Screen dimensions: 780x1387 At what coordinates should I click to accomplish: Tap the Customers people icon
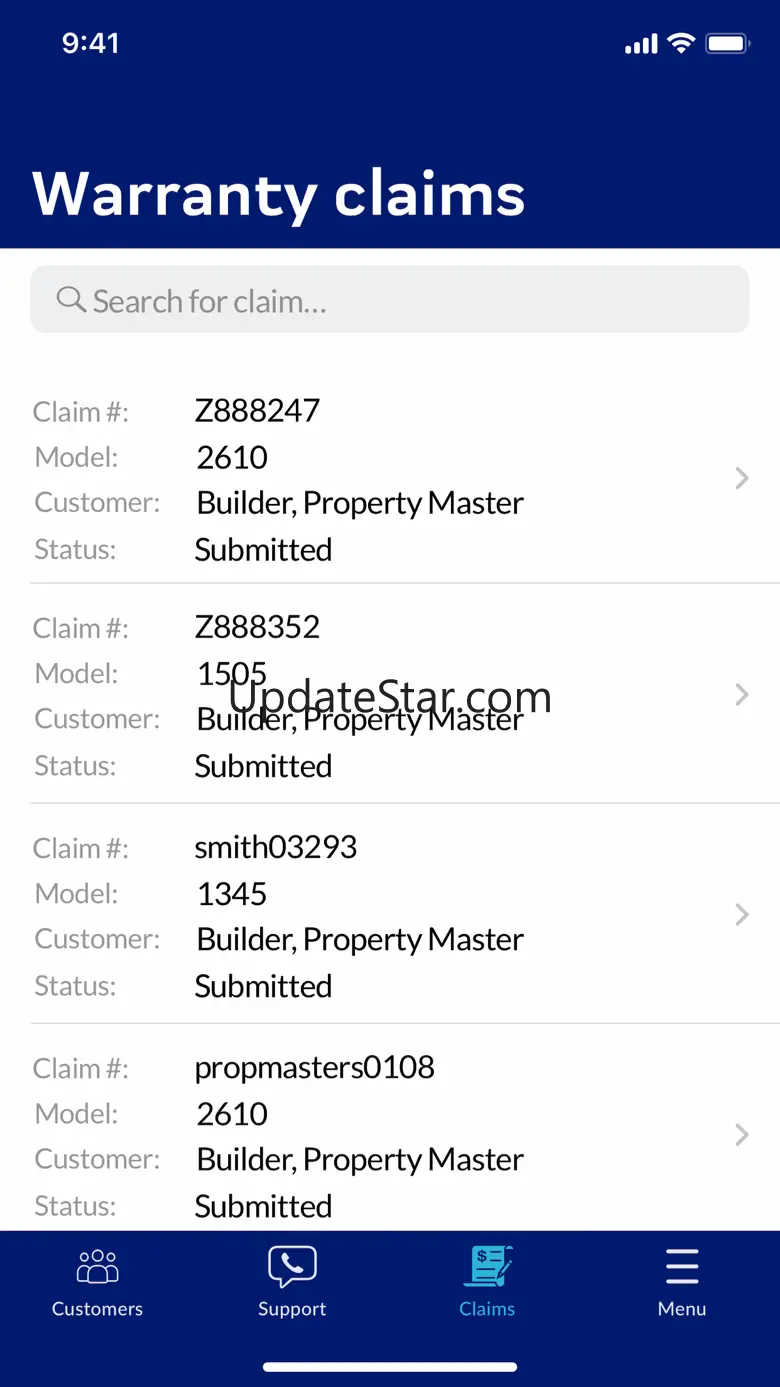[x=97, y=1266]
